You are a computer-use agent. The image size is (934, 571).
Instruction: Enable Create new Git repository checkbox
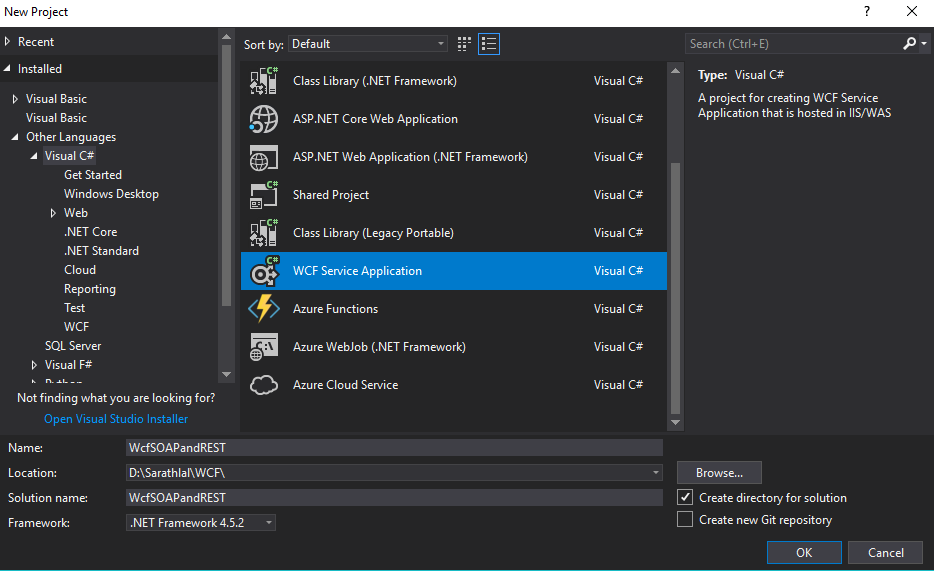tap(685, 519)
